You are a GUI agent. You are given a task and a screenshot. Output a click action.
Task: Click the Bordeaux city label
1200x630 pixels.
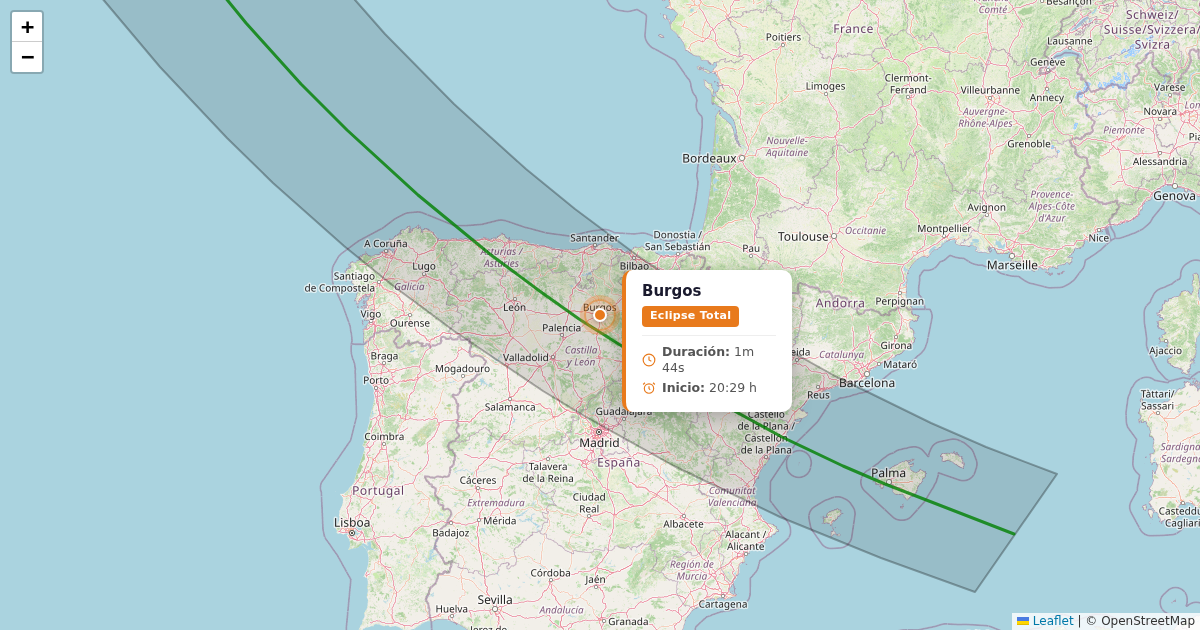[709, 158]
